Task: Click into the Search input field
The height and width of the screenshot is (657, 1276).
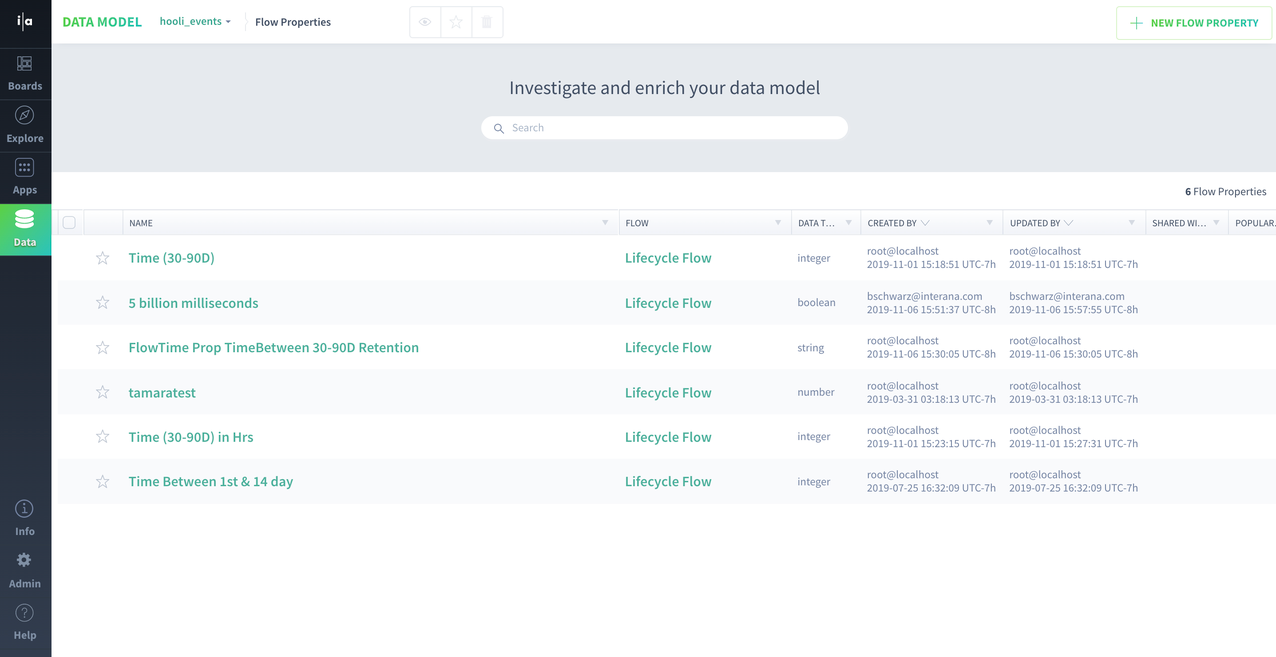Action: [x=665, y=128]
